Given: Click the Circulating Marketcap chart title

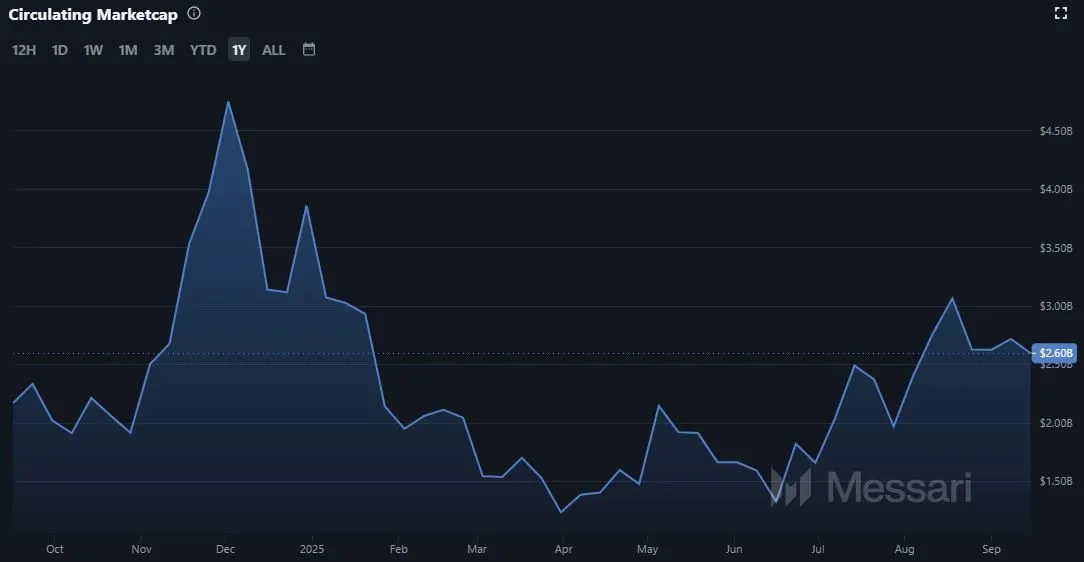Looking at the screenshot, I should [x=93, y=15].
